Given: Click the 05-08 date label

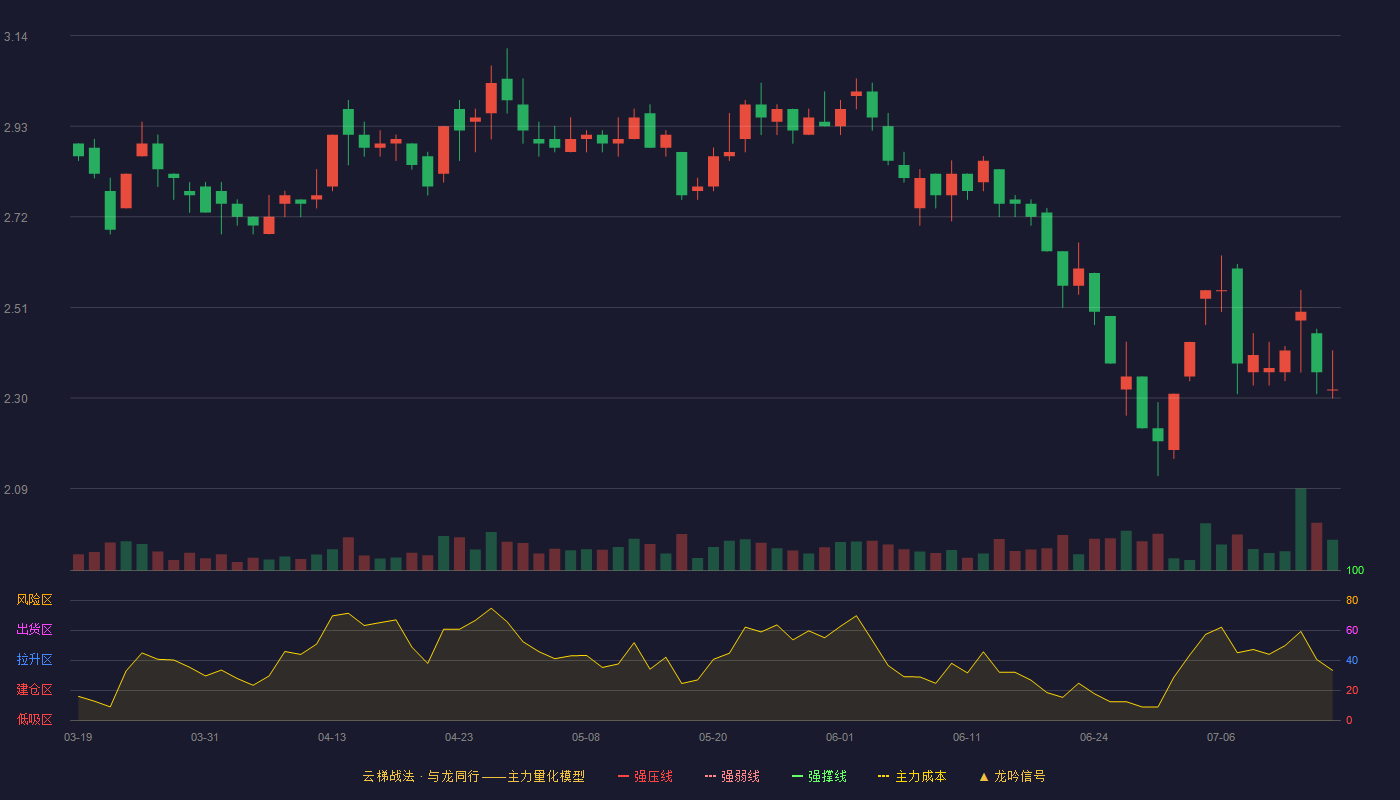Looking at the screenshot, I should tap(586, 737).
